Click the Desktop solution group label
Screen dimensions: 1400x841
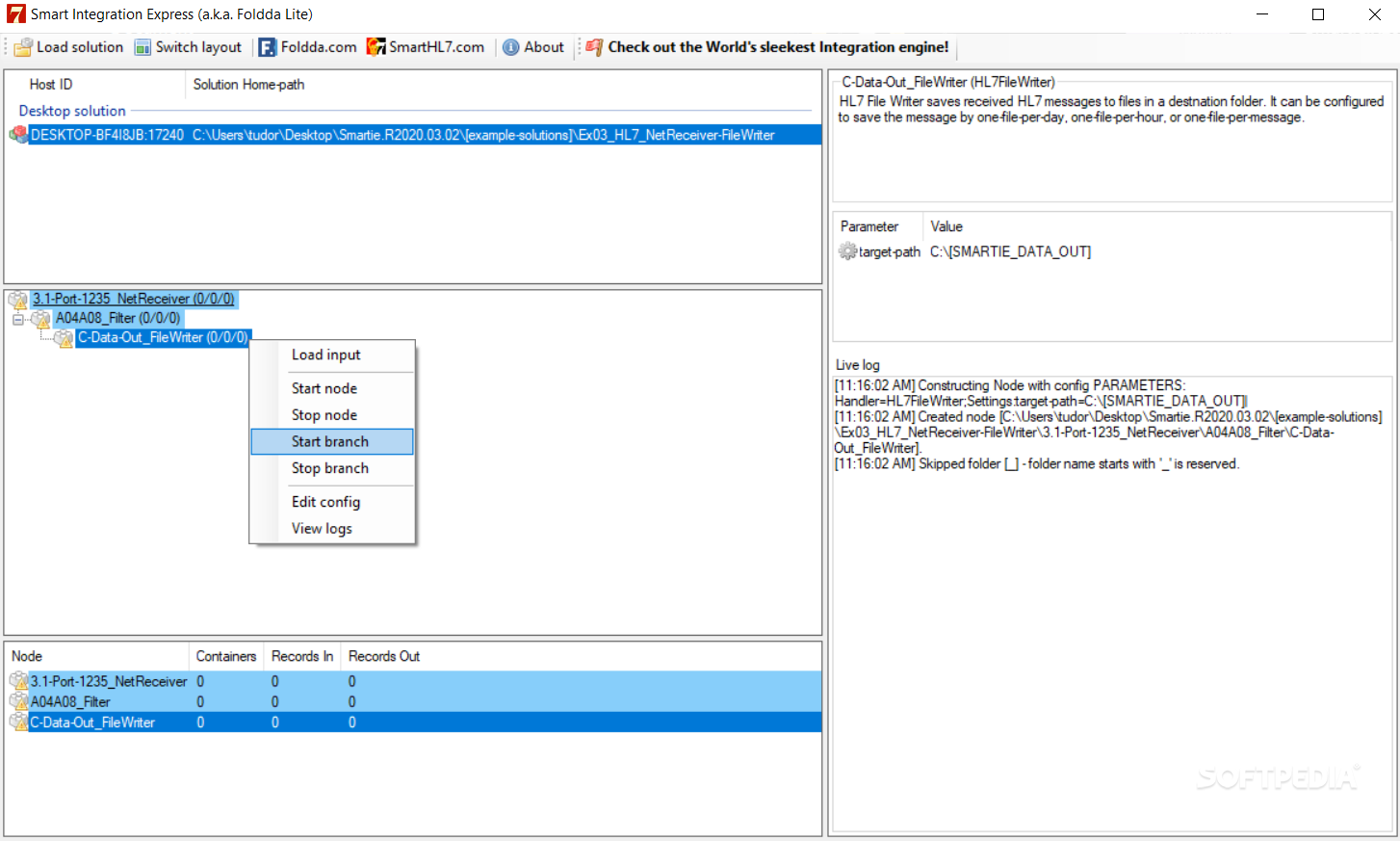(x=72, y=111)
